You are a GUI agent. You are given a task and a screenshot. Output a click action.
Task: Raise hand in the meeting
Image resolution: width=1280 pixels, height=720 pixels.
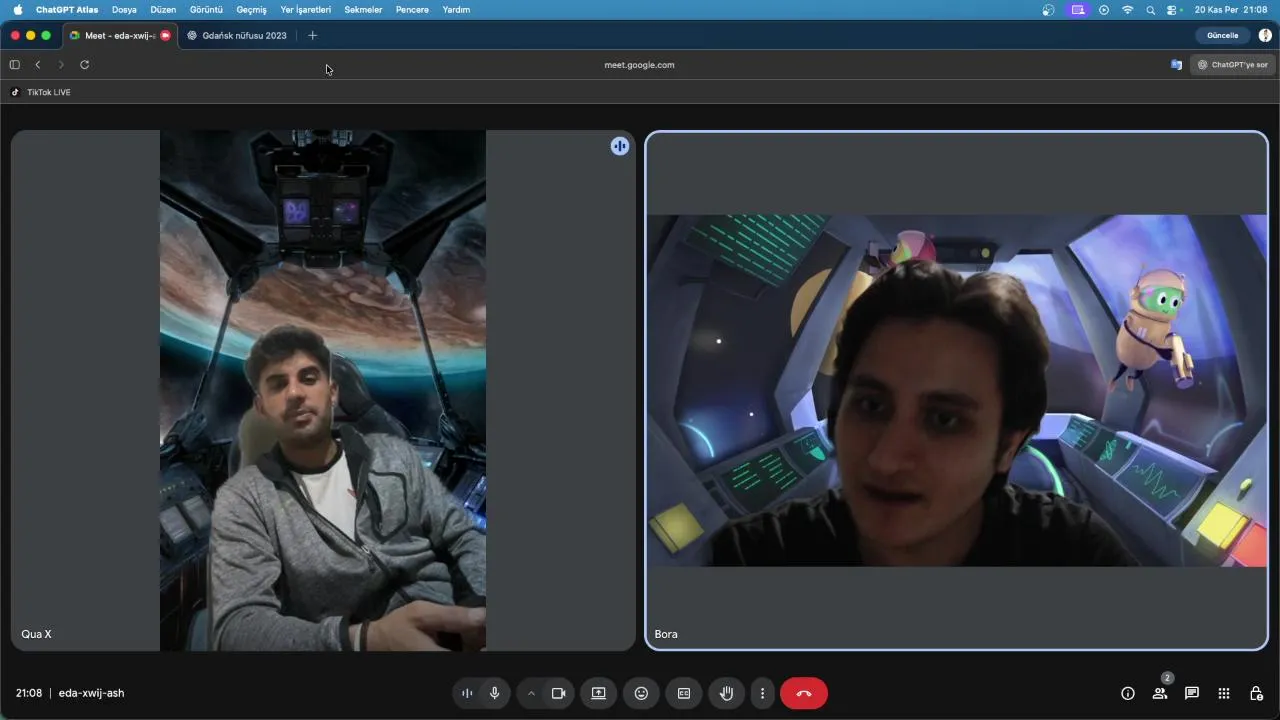(727, 693)
